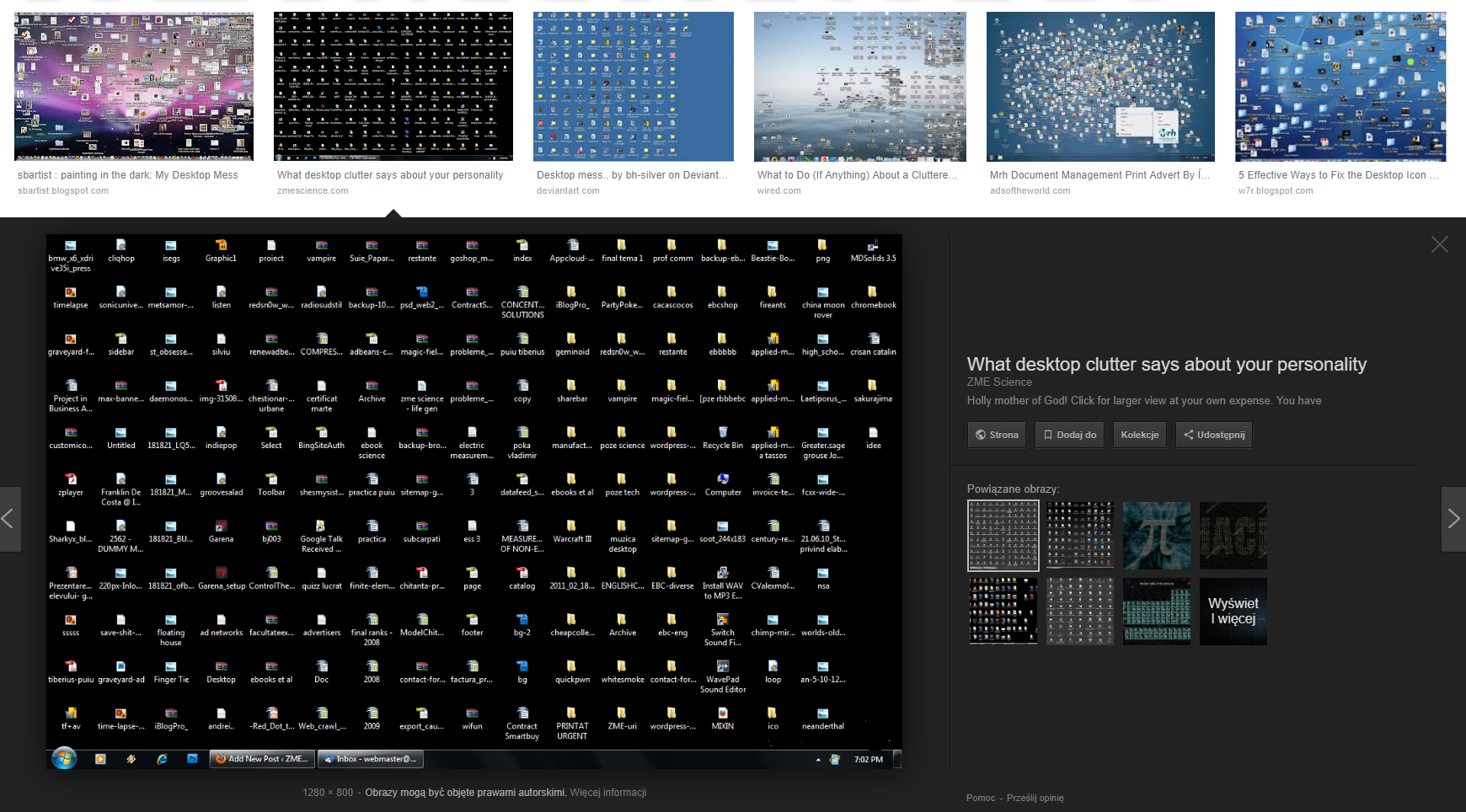Select the Mrh Document Management advert thumbnail
This screenshot has height=812, width=1466.
[1100, 87]
